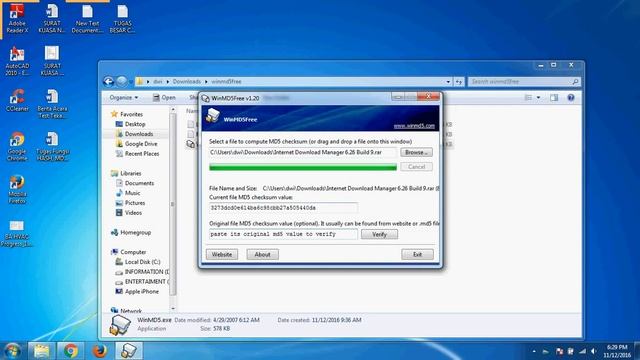Click navigation pane scrollbar
This screenshot has width=640, height=360.
[x=173, y=204]
